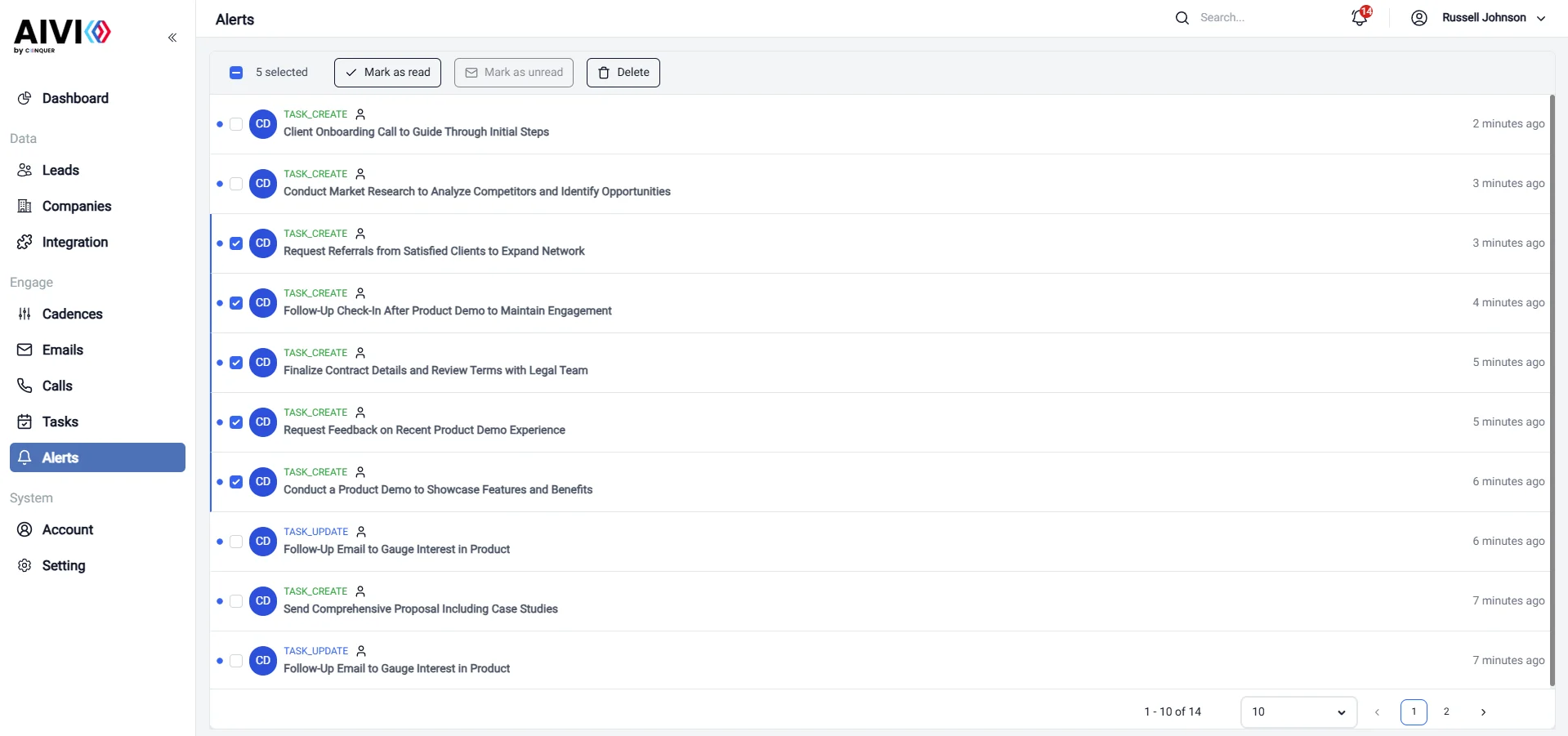Screen dimensions: 1568x736
Task: Select page 1 in pagination
Action: click(1414, 712)
